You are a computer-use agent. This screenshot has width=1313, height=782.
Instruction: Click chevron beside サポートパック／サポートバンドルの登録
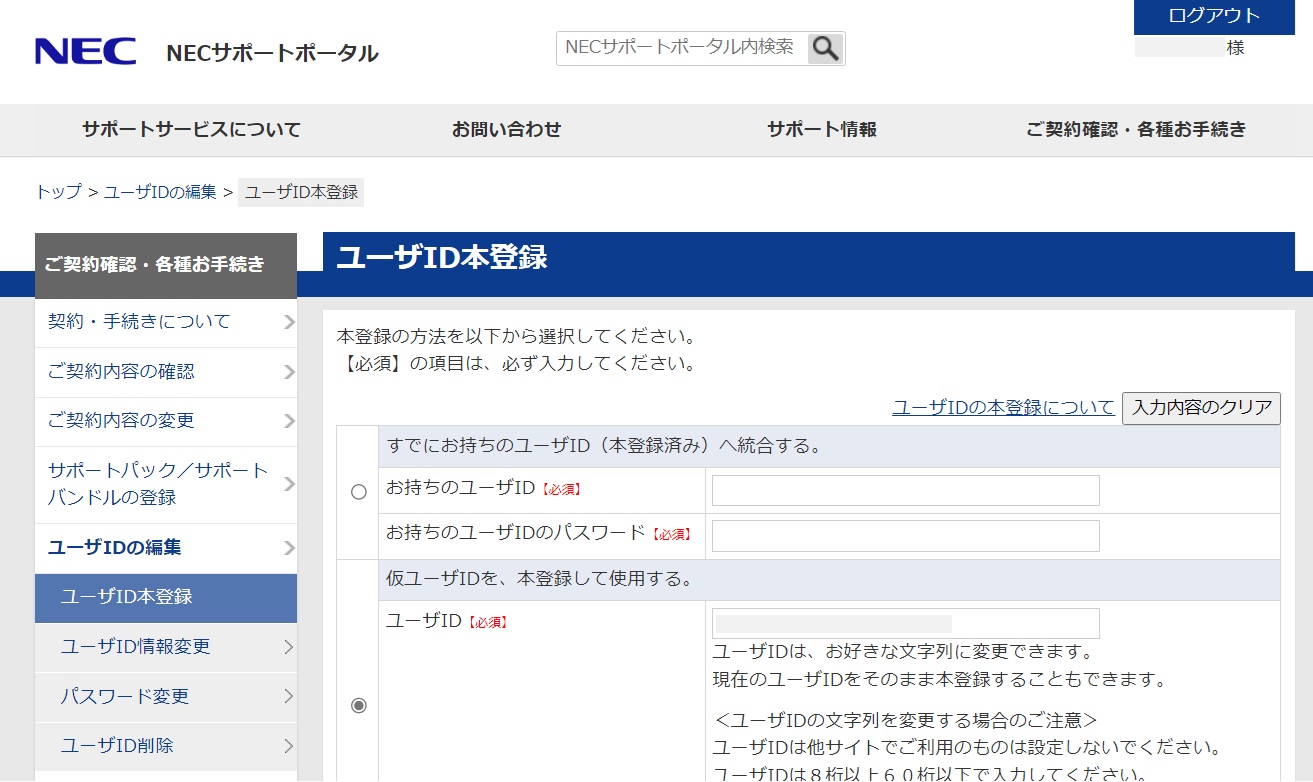288,484
